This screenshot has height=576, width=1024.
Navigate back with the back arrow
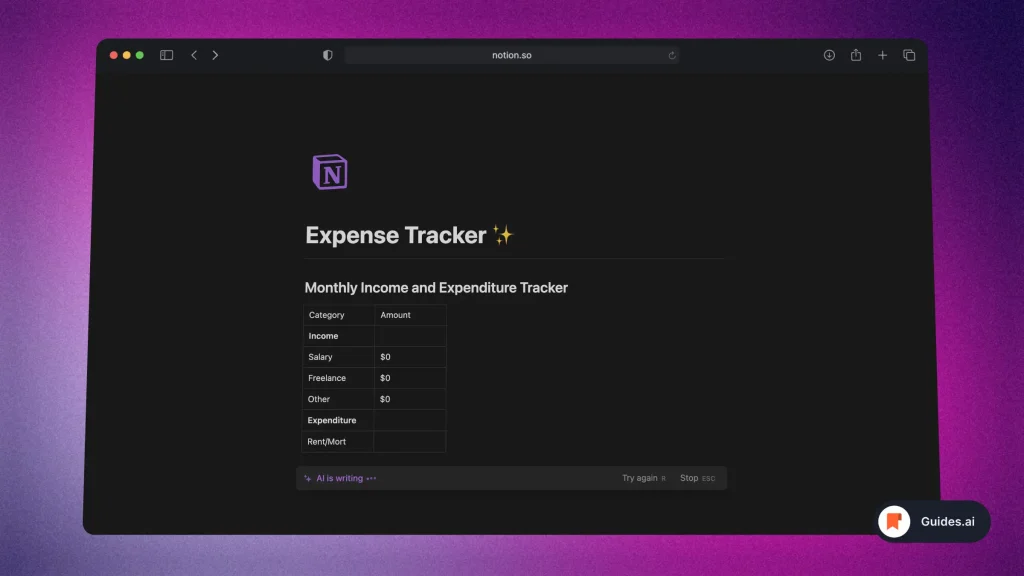193,55
